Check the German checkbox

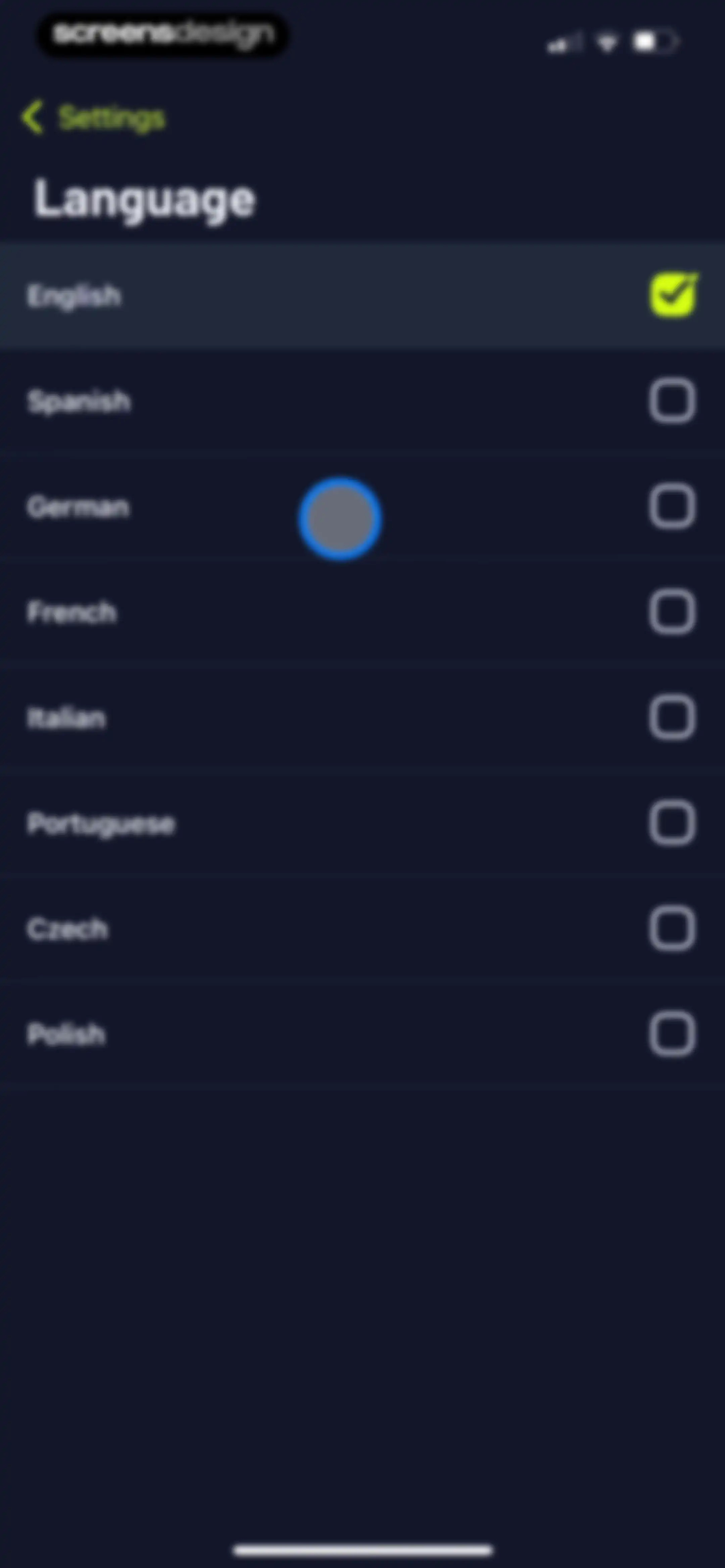point(672,506)
